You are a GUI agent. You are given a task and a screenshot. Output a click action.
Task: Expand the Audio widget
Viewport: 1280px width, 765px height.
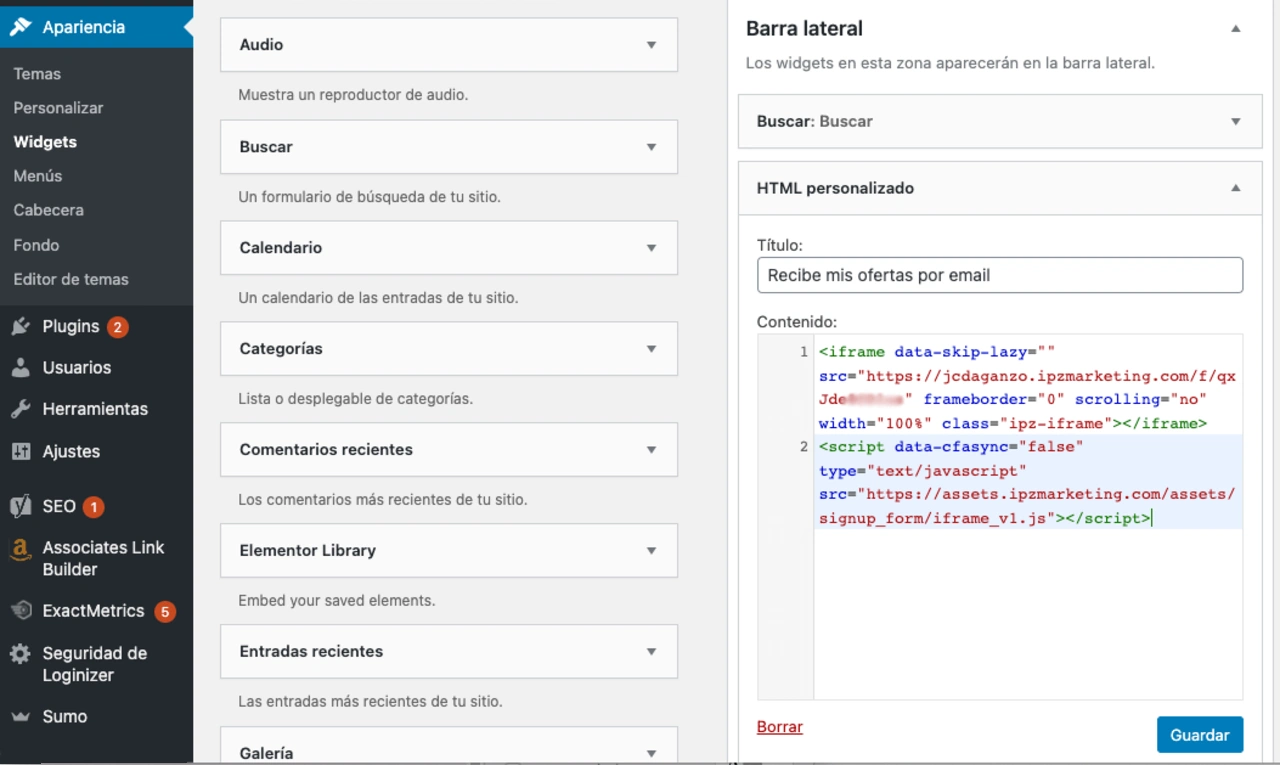651,45
